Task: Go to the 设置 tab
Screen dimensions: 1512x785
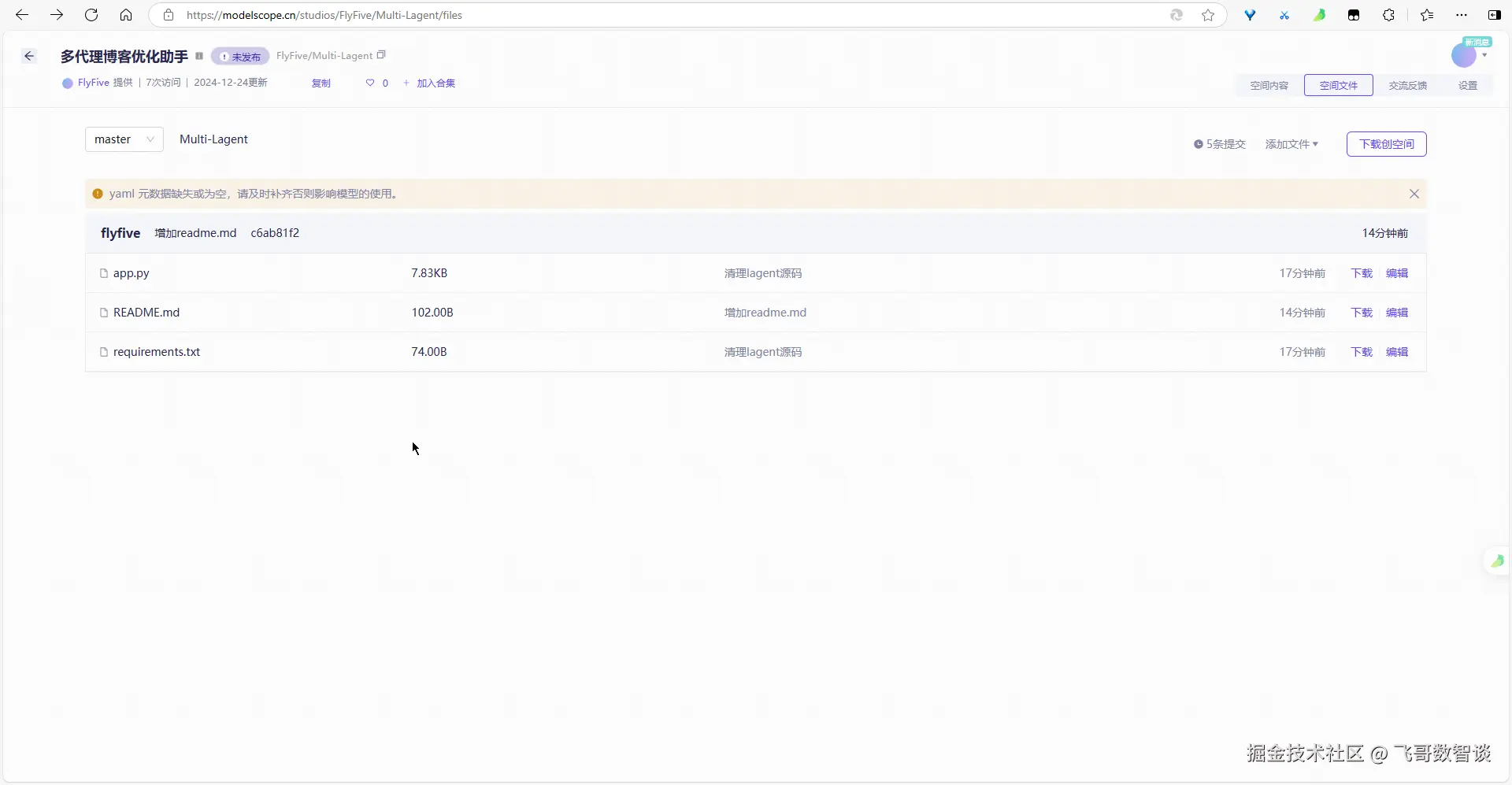Action: tap(1468, 85)
